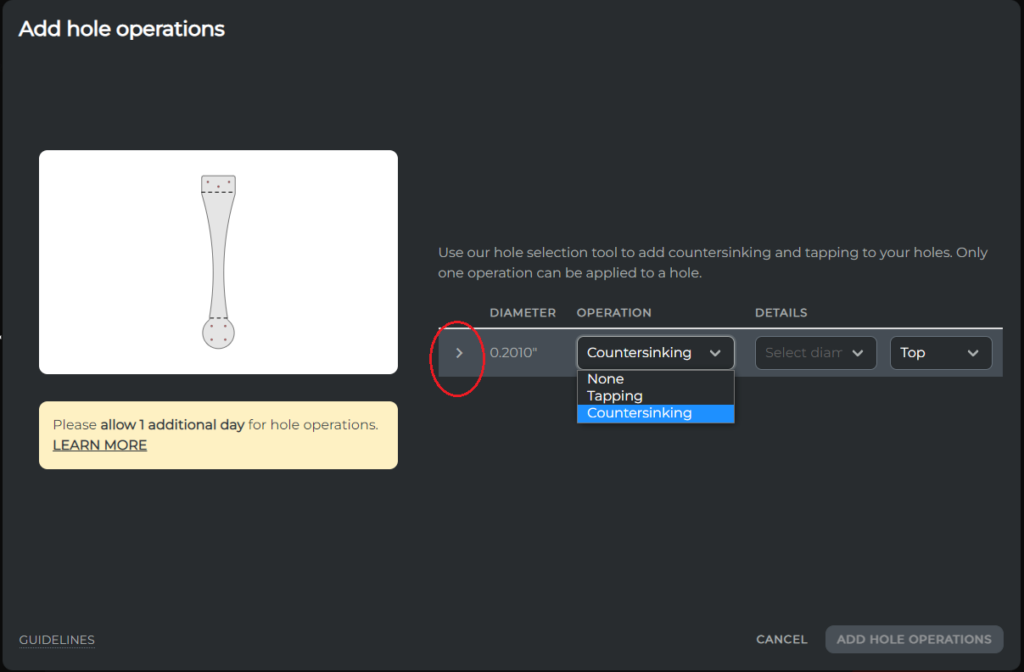
Task: Click the part preview thumbnail
Action: pyautogui.click(x=218, y=262)
